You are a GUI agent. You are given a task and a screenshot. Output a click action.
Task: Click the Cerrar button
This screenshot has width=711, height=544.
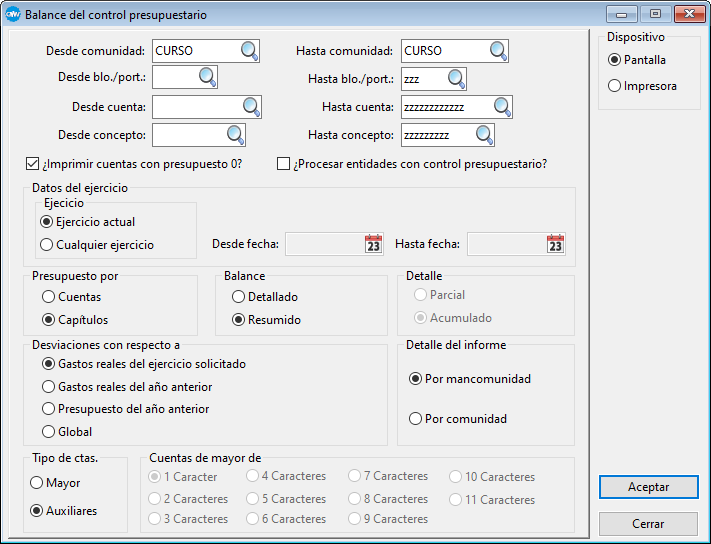tap(647, 524)
